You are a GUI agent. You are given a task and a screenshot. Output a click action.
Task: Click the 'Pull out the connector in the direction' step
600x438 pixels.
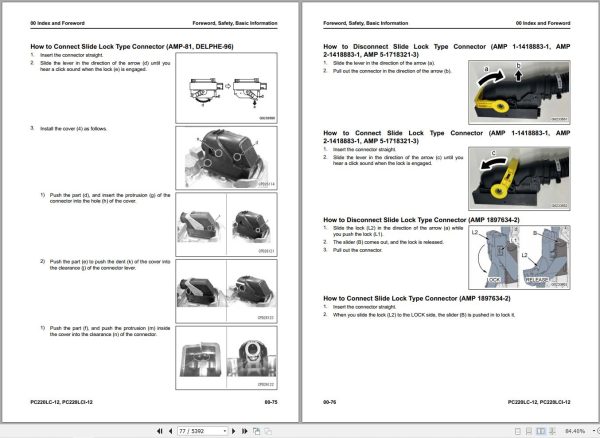pyautogui.click(x=392, y=71)
